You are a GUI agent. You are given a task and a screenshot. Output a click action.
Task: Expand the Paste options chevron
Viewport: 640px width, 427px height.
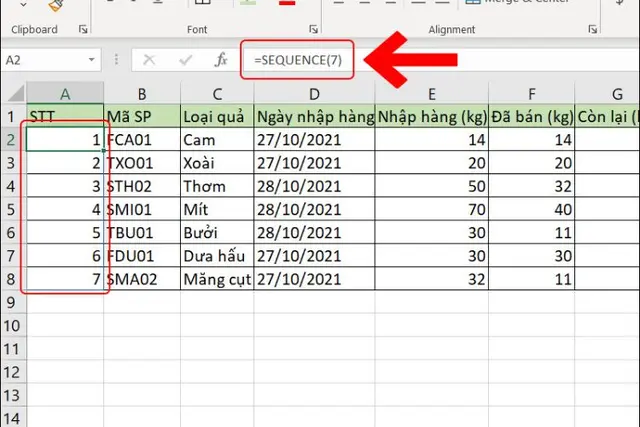point(23,5)
